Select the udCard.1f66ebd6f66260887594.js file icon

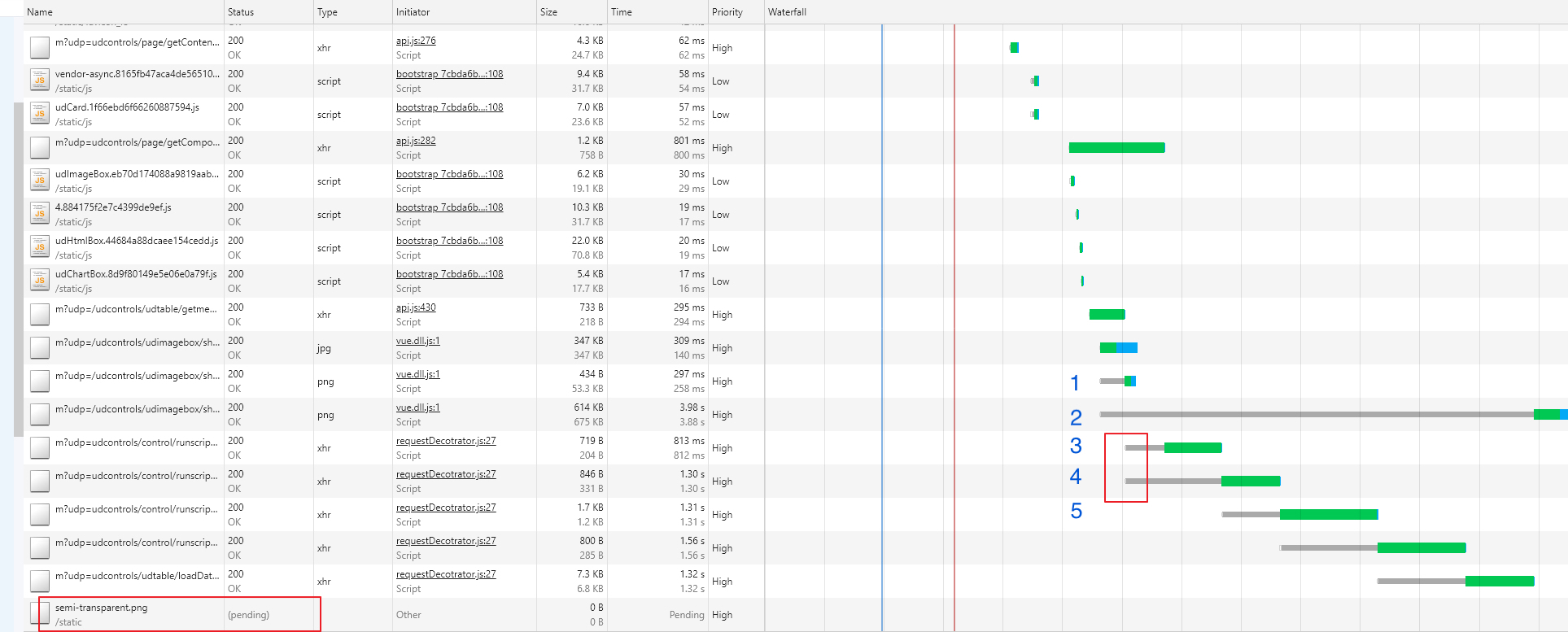click(39, 114)
